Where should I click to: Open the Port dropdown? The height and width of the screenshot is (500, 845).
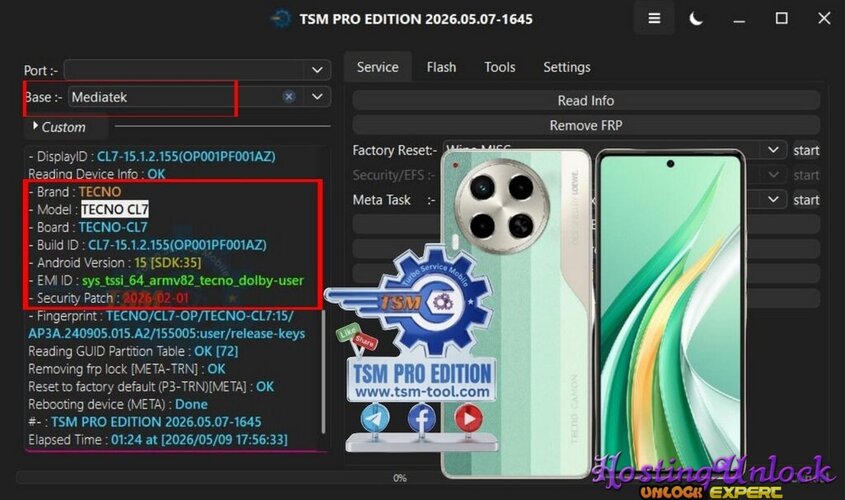pyautogui.click(x=317, y=70)
